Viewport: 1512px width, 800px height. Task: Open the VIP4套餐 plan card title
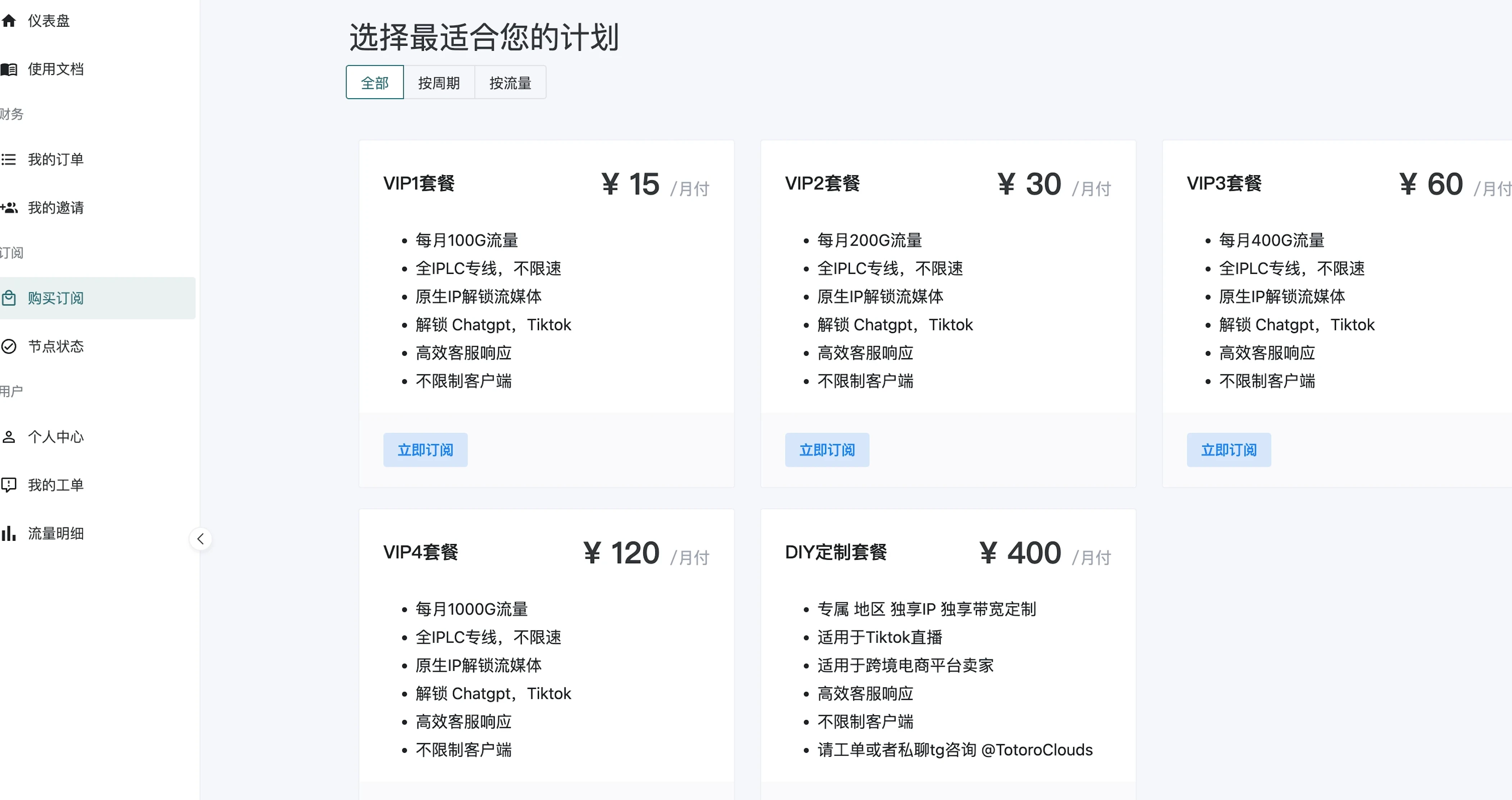(x=420, y=552)
